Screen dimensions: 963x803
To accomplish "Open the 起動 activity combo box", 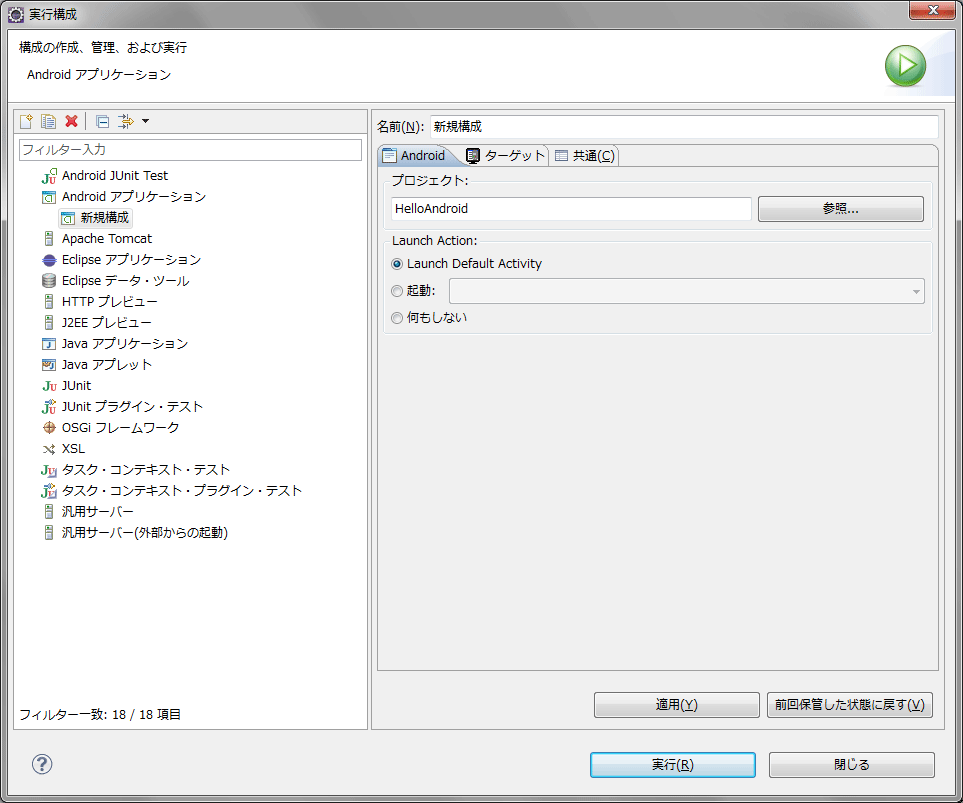I will (x=687, y=291).
